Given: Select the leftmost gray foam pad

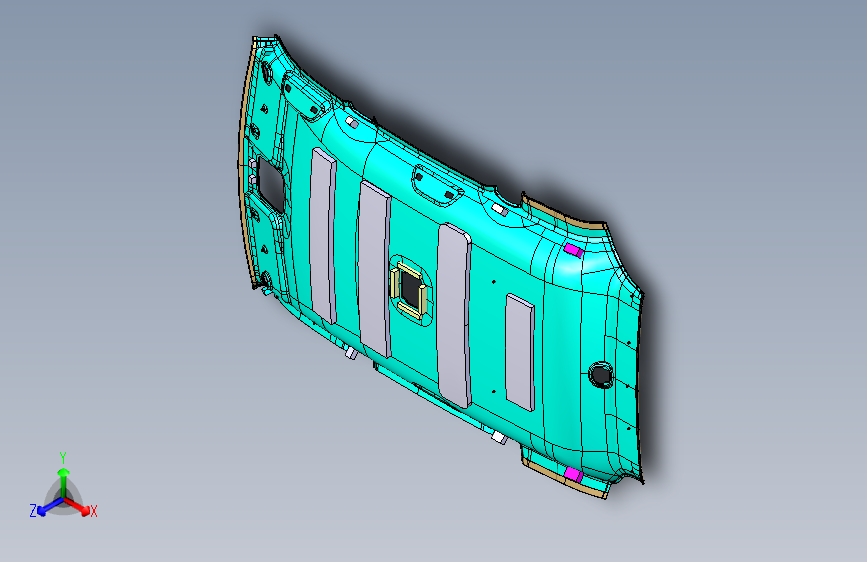Looking at the screenshot, I should point(323,236).
